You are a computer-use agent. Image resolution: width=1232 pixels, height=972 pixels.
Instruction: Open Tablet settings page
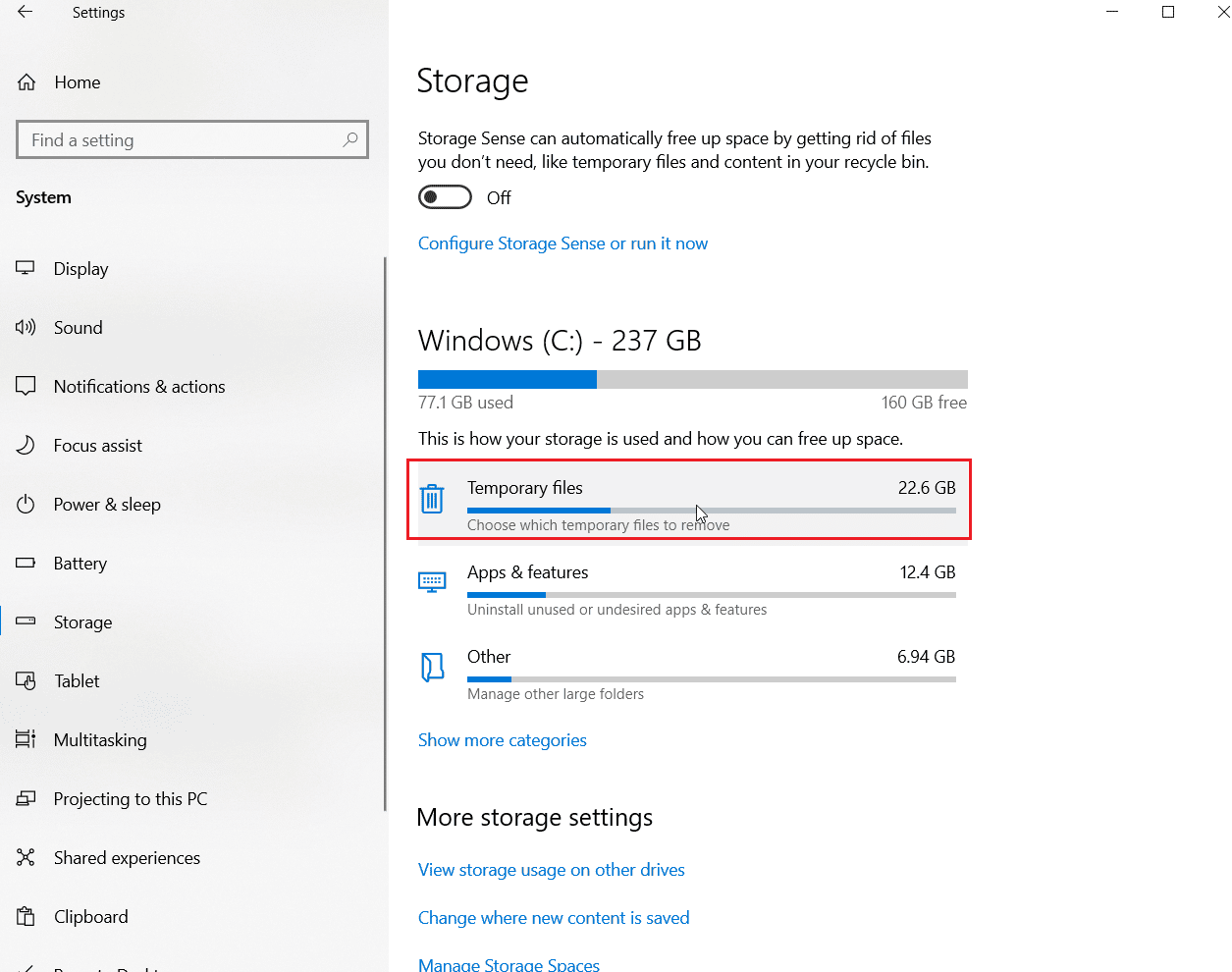click(77, 680)
